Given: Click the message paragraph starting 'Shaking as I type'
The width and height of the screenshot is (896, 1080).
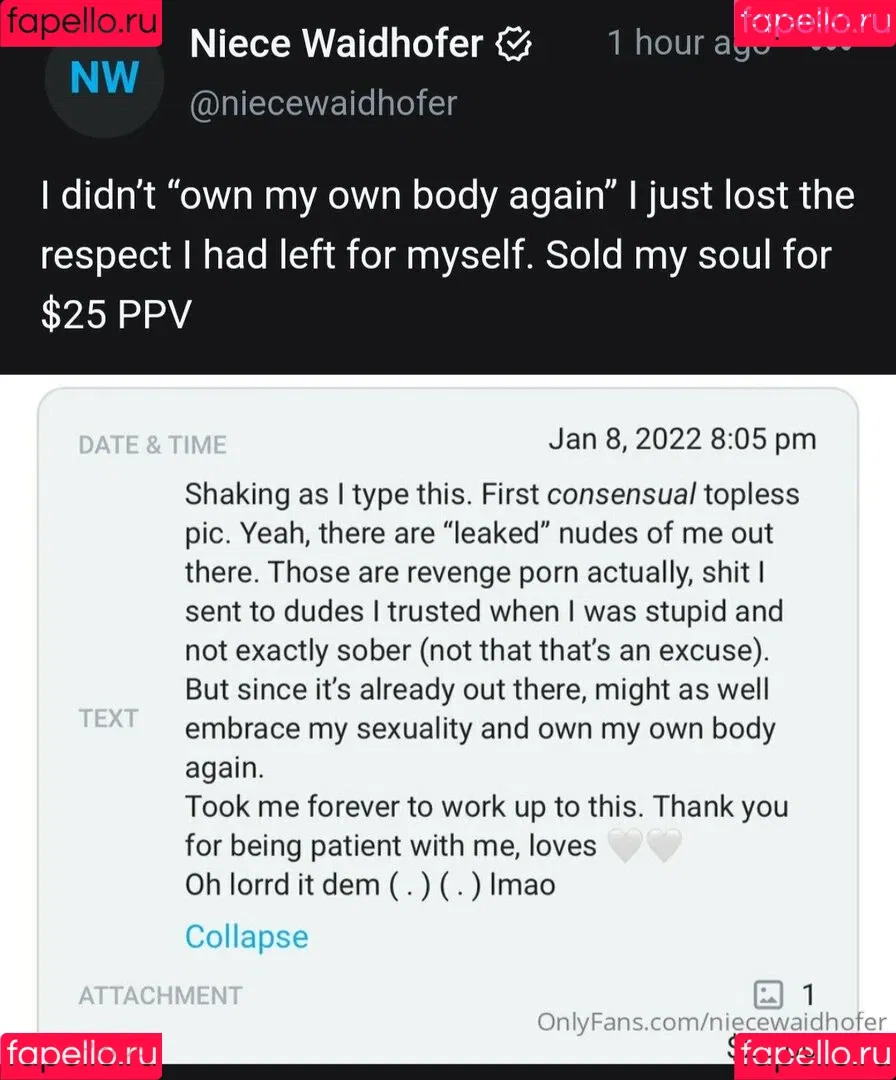Looking at the screenshot, I should tap(492, 631).
